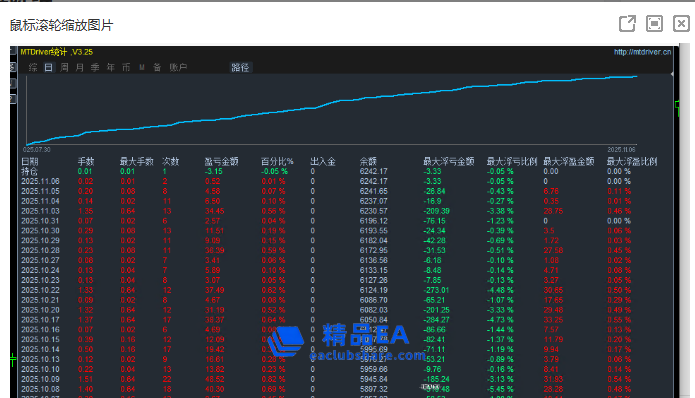Click the 最大浮亏金额 column header
Image resolution: width=695 pixels, height=398 pixels.
[x=449, y=161]
